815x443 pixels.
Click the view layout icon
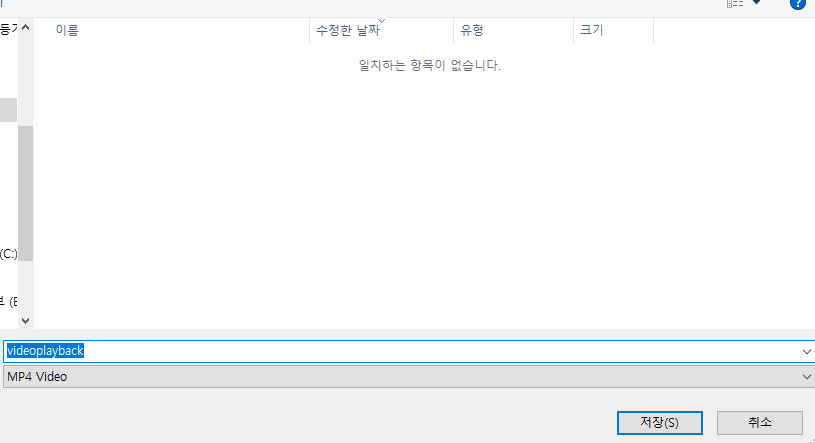735,4
